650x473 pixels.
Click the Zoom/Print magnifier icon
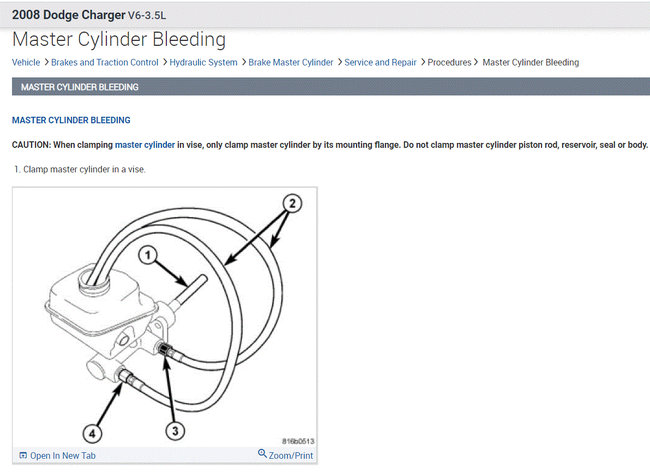(x=262, y=453)
